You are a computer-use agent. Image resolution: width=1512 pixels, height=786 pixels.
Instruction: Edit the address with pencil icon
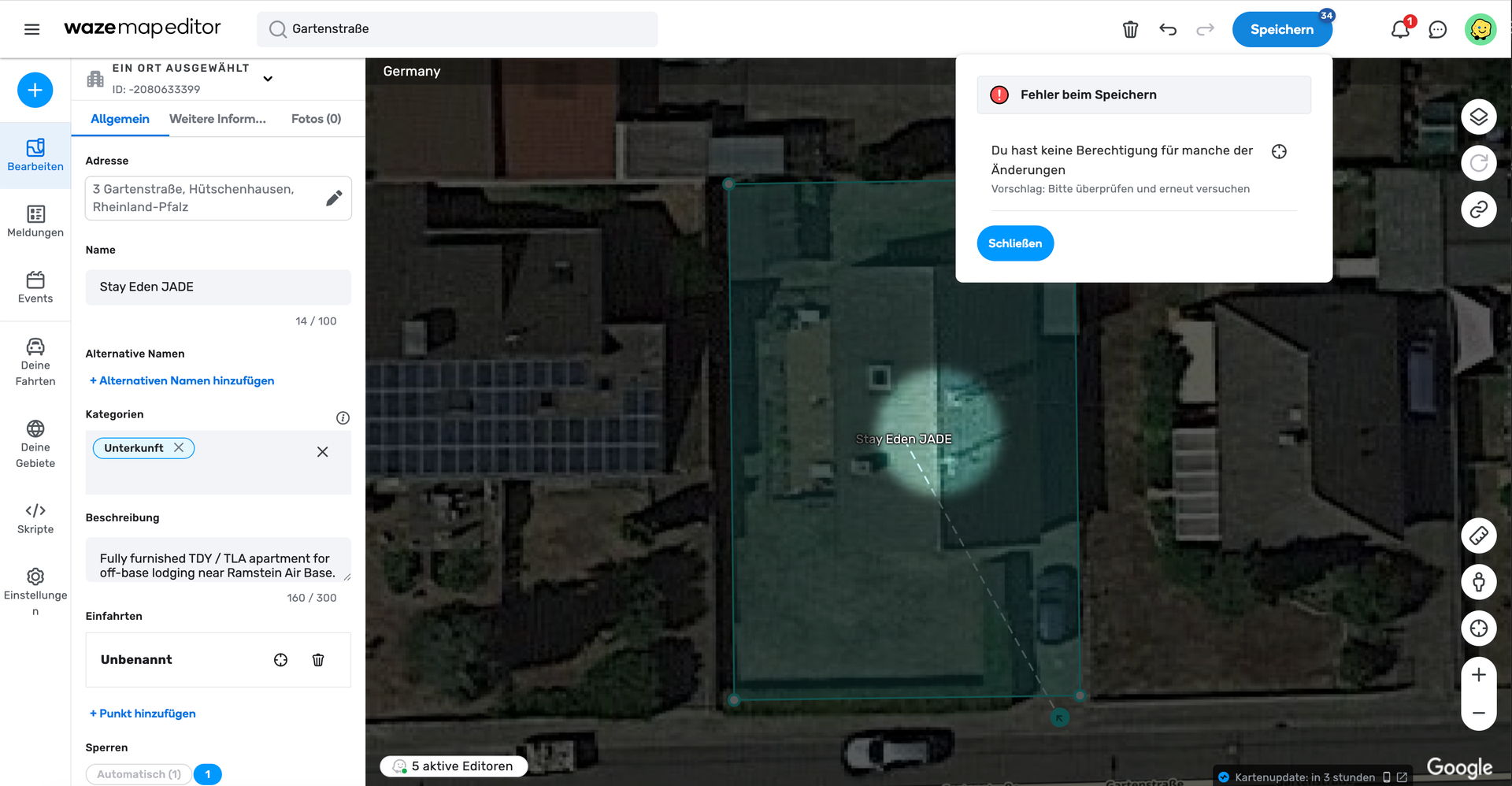pyautogui.click(x=334, y=198)
